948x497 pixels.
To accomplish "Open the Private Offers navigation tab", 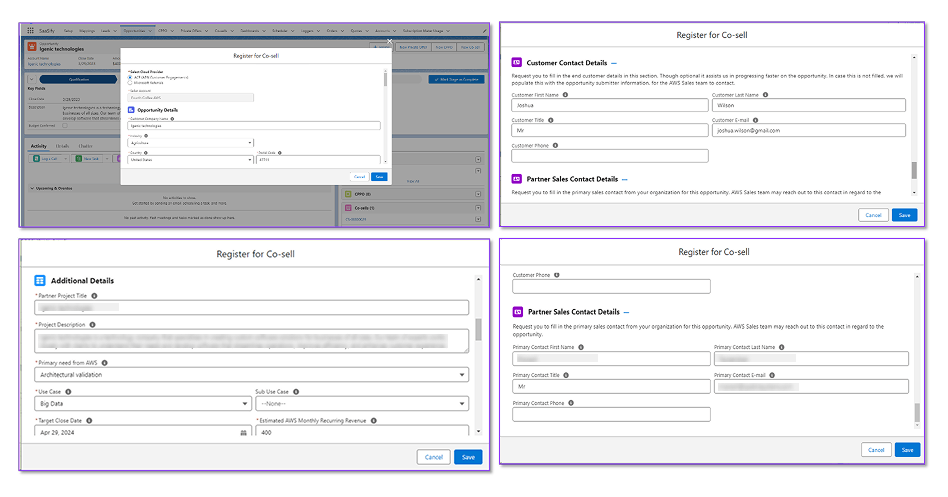I will pyautogui.click(x=190, y=30).
